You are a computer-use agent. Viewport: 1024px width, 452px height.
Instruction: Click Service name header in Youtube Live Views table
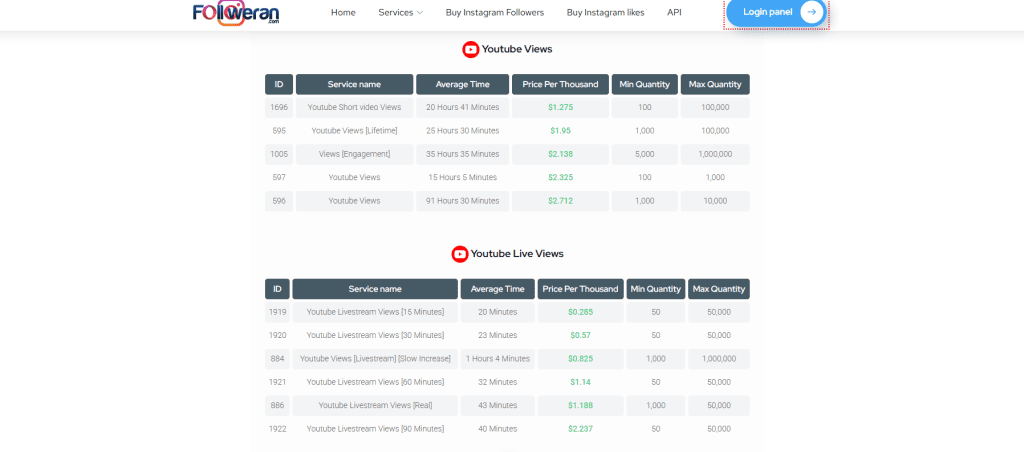pos(375,289)
